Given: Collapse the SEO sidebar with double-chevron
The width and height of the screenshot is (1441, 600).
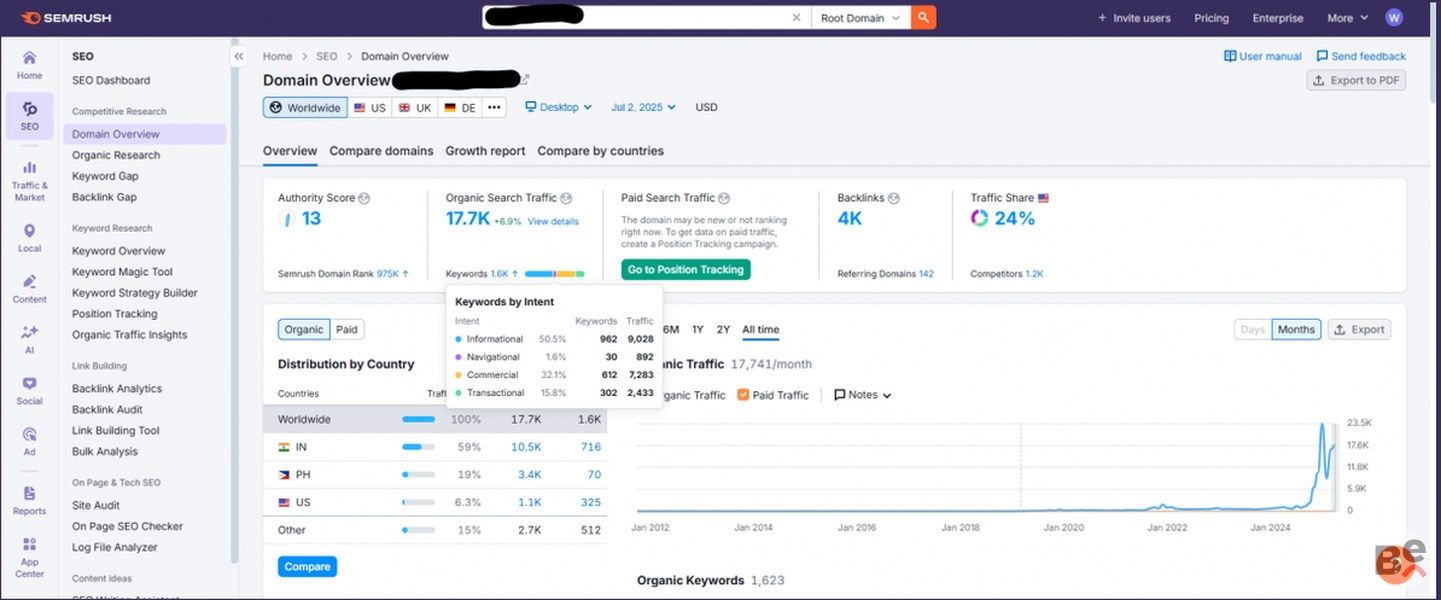Looking at the screenshot, I should (x=239, y=57).
